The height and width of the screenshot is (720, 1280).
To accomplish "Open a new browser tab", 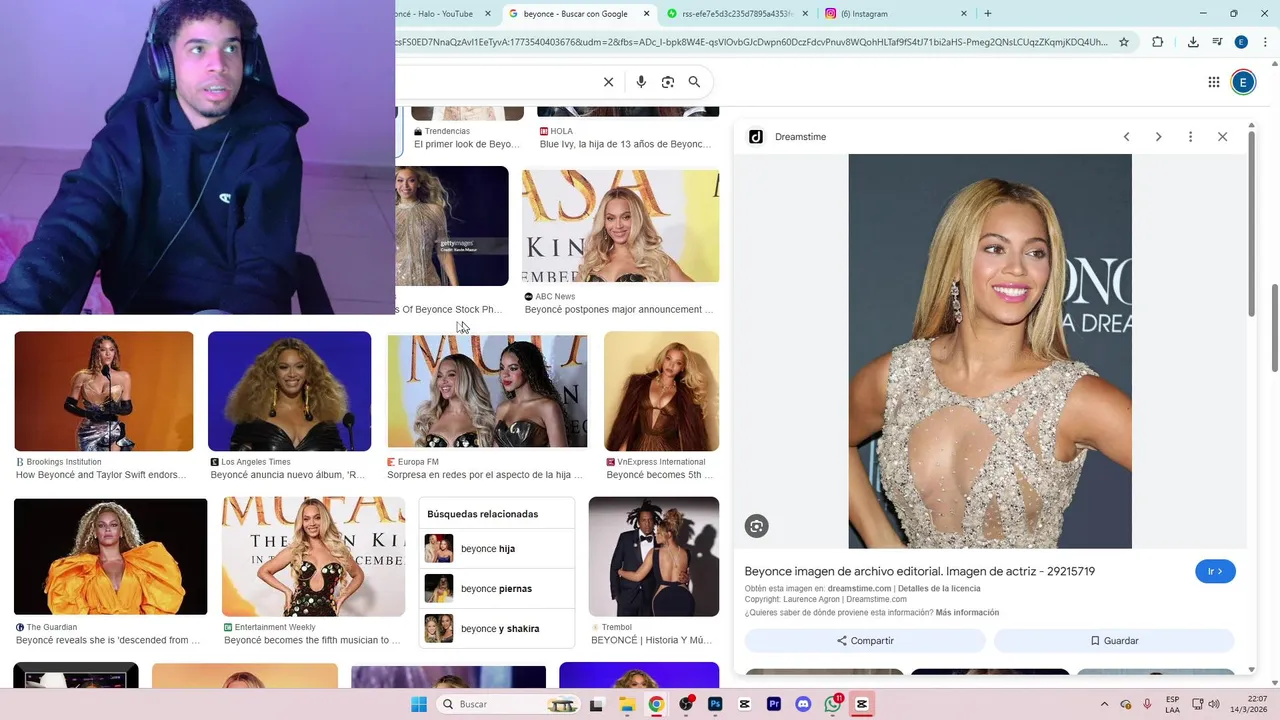I will tap(988, 14).
